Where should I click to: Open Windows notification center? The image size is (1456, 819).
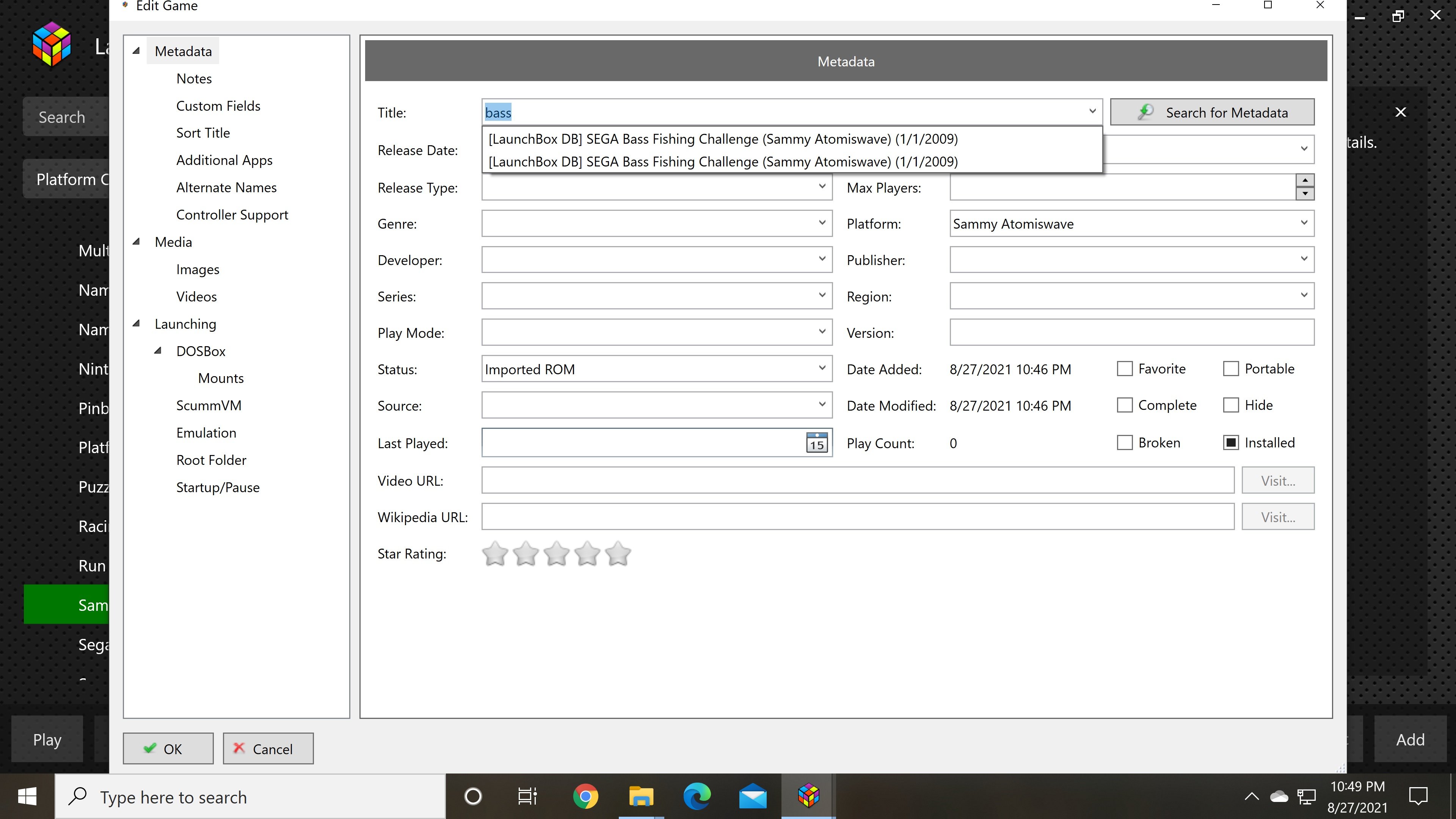1418,797
